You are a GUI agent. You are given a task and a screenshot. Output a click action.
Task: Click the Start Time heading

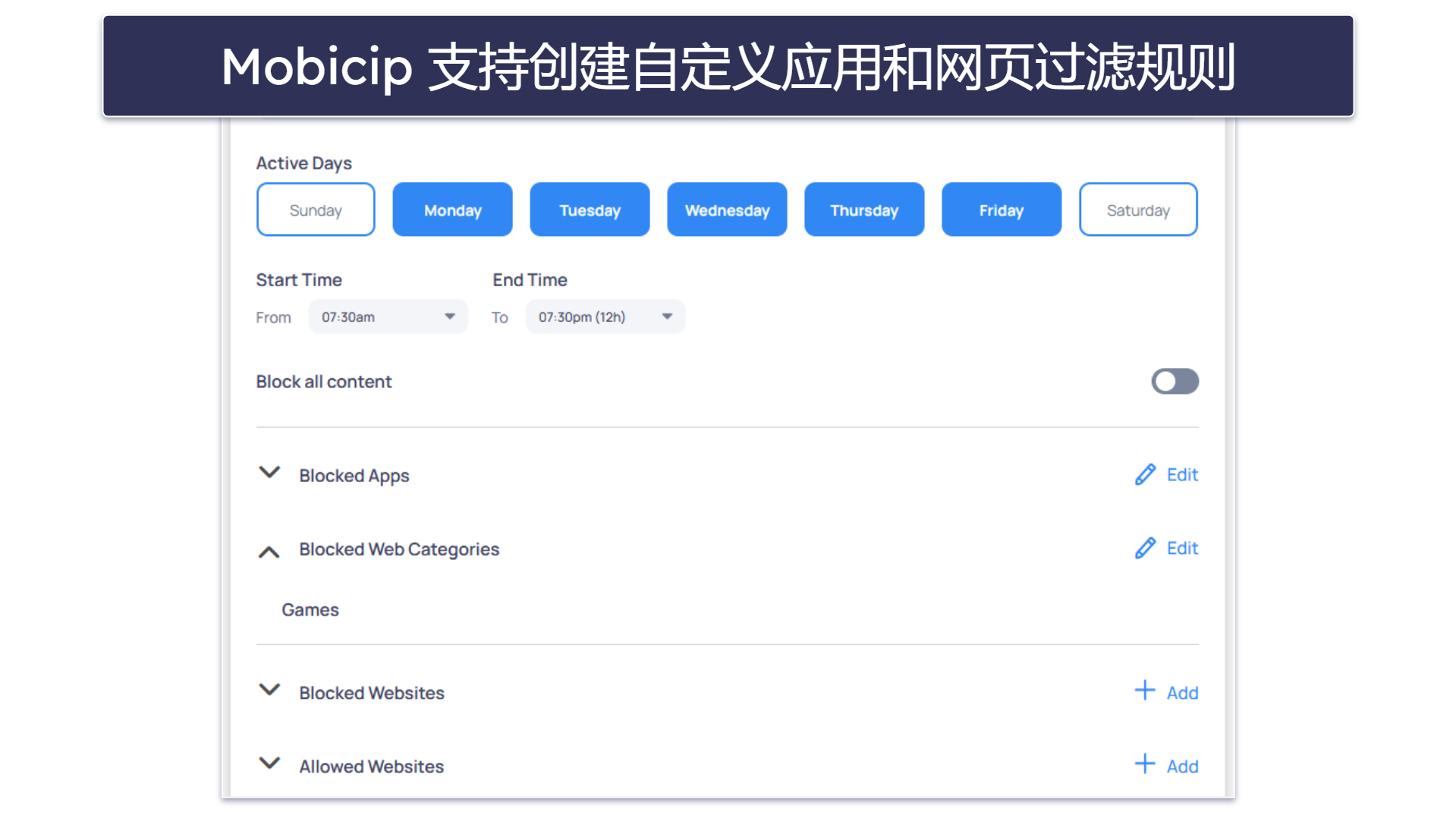[299, 280]
